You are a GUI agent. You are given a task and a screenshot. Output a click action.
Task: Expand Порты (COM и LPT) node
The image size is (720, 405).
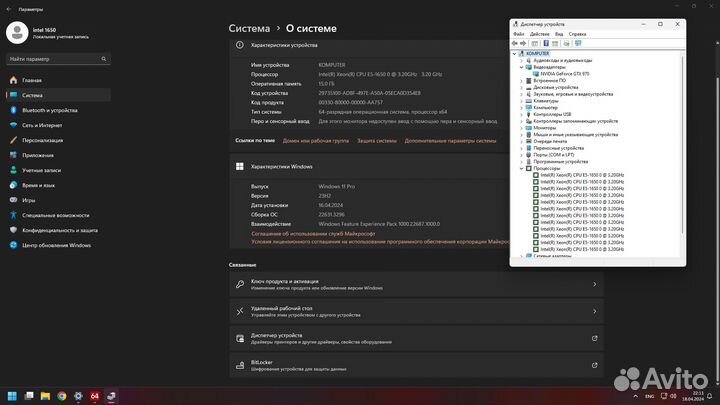click(521, 155)
